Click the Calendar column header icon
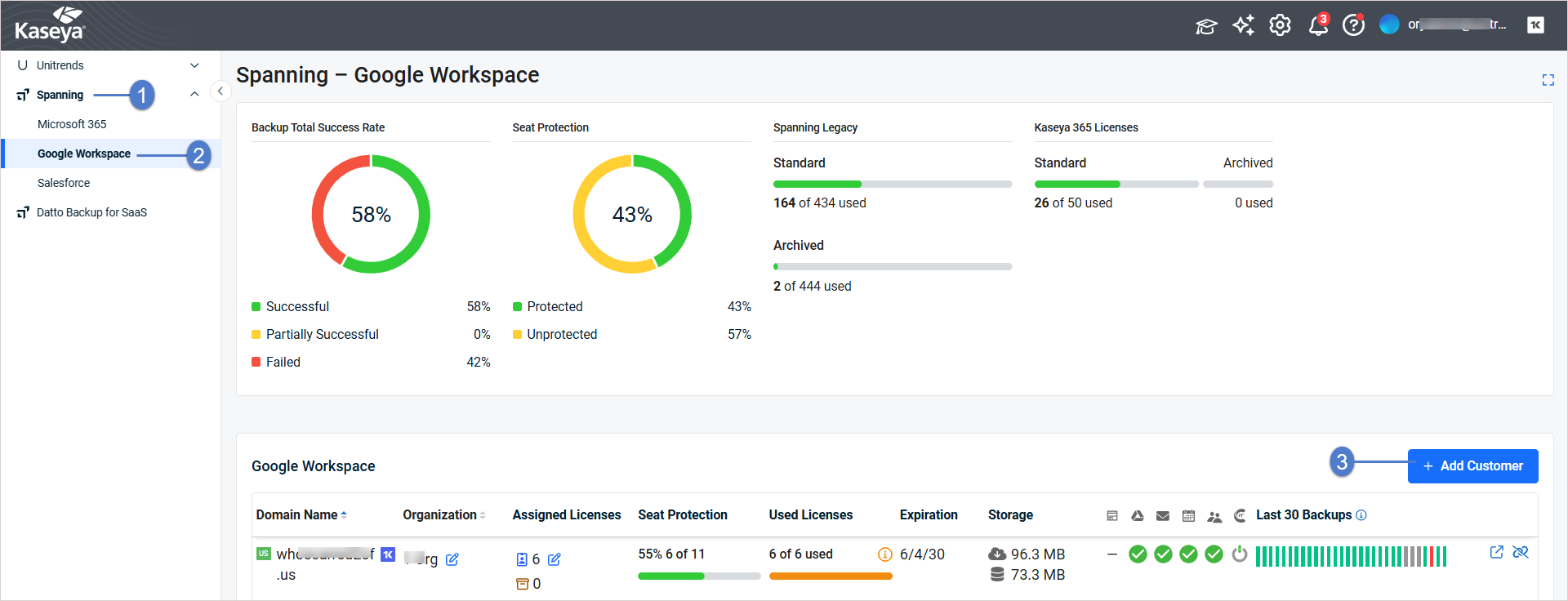 (1188, 515)
